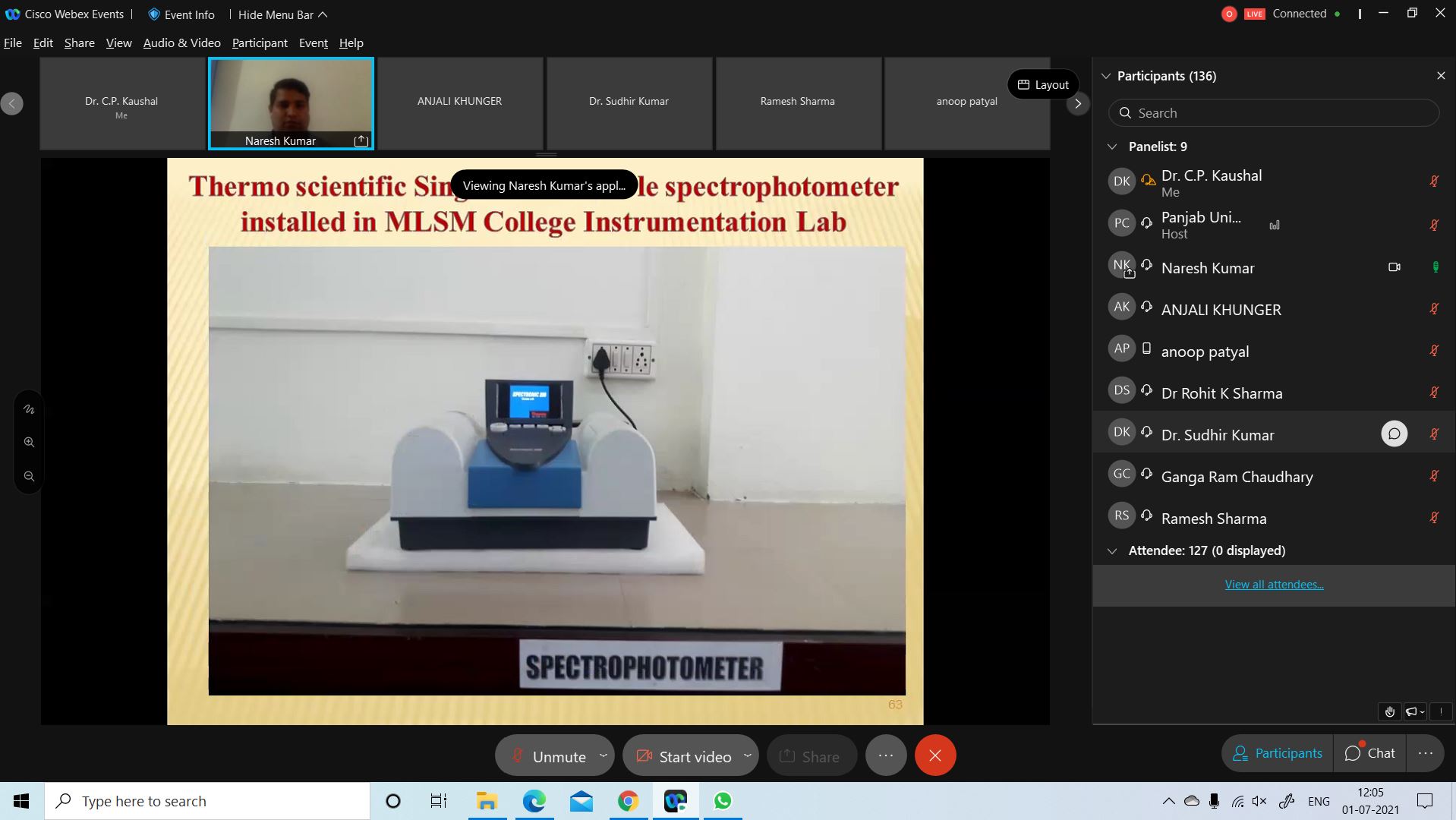Select Ramesh Sharma's video tile
This screenshot has height=820, width=1456.
798,103
